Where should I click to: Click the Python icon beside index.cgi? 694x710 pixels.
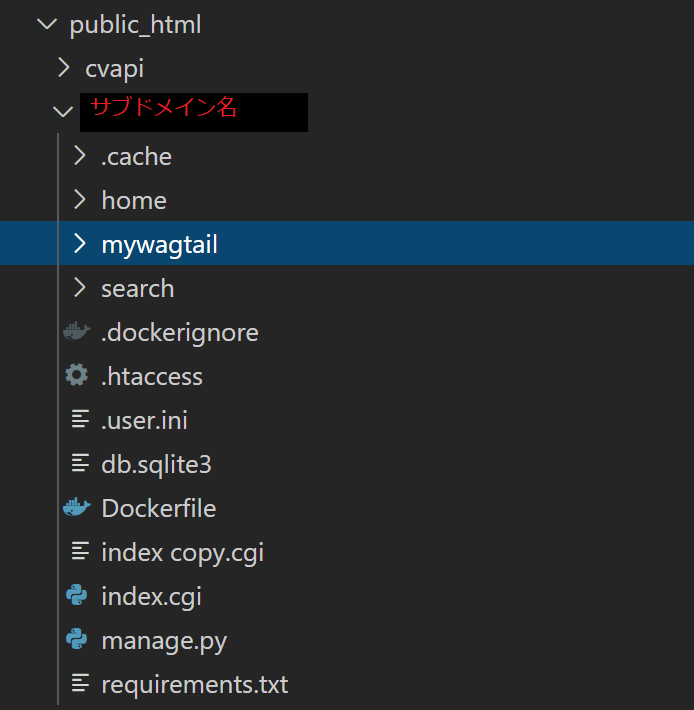(x=76, y=596)
